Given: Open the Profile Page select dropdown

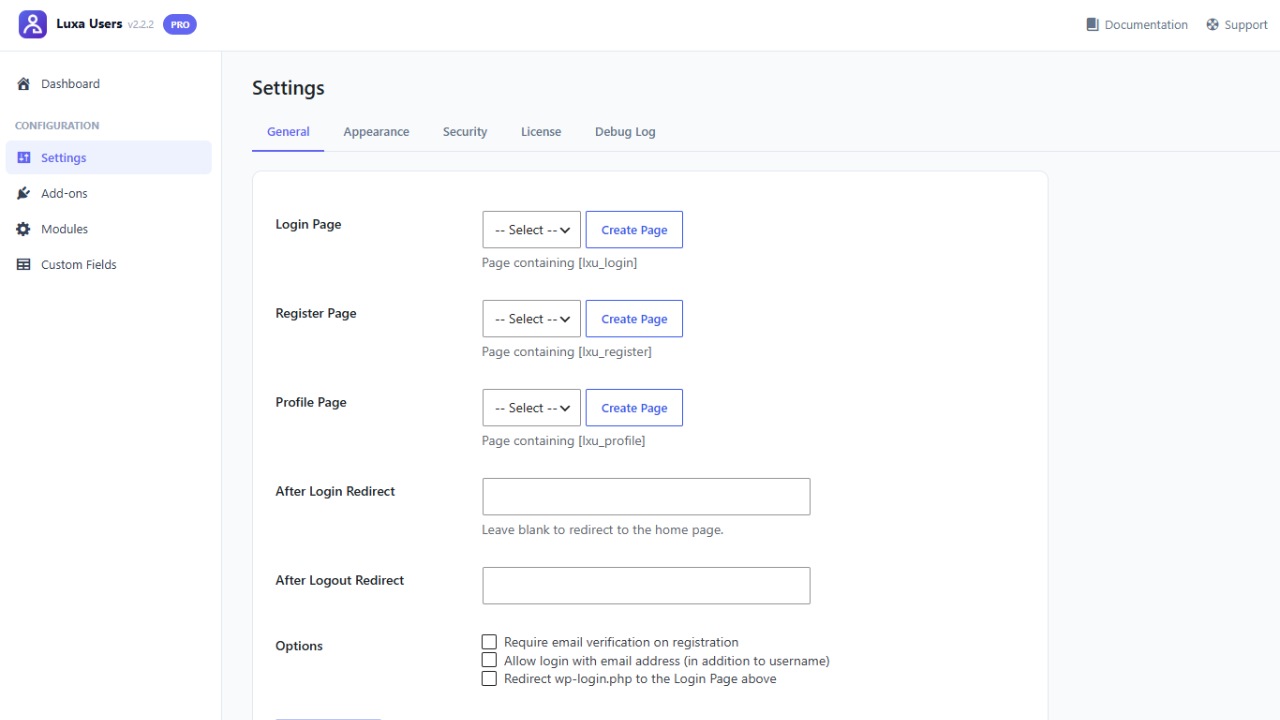Looking at the screenshot, I should tap(531, 408).
